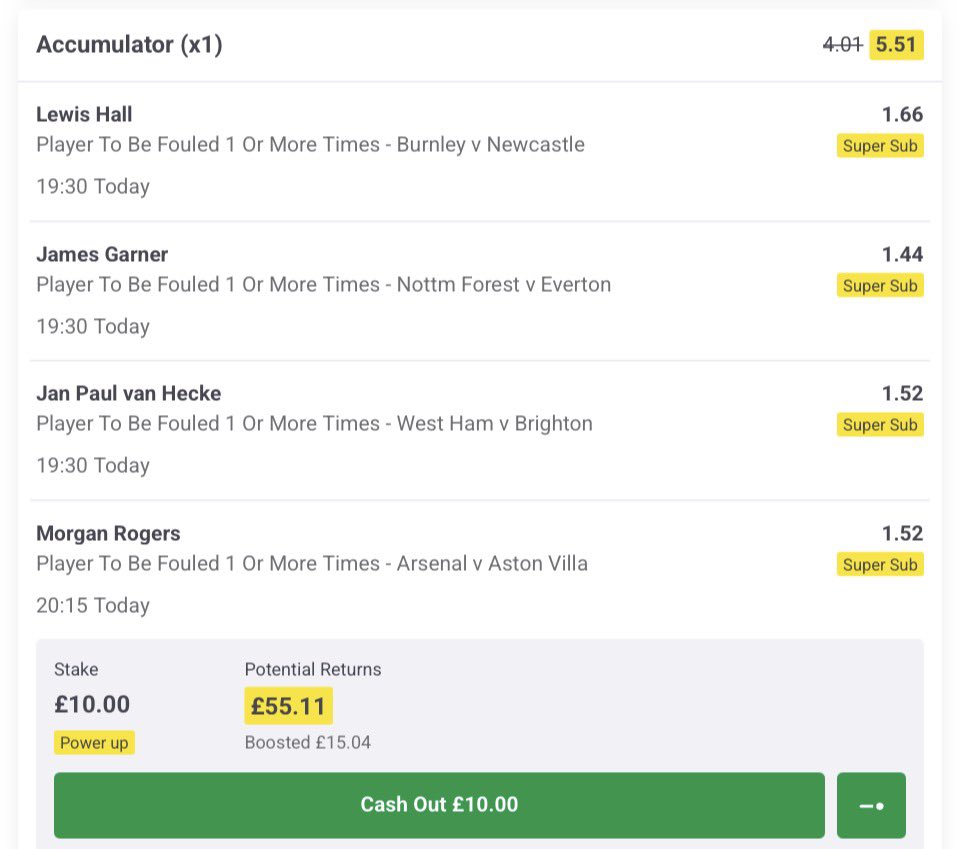Image resolution: width=960 pixels, height=849 pixels.
Task: Tap the Super Sub badge for James Garner
Action: [x=880, y=286]
